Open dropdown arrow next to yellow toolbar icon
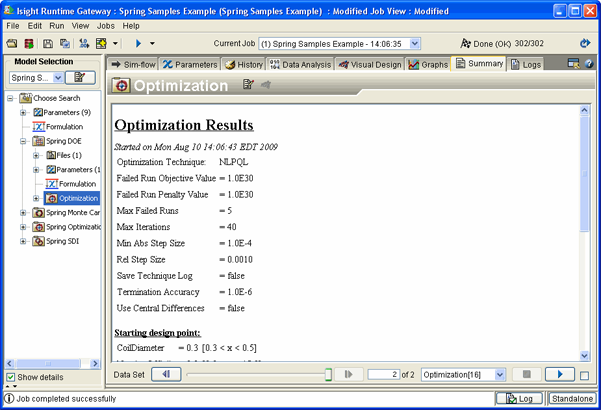Image resolution: width=601 pixels, height=410 pixels. coord(115,44)
